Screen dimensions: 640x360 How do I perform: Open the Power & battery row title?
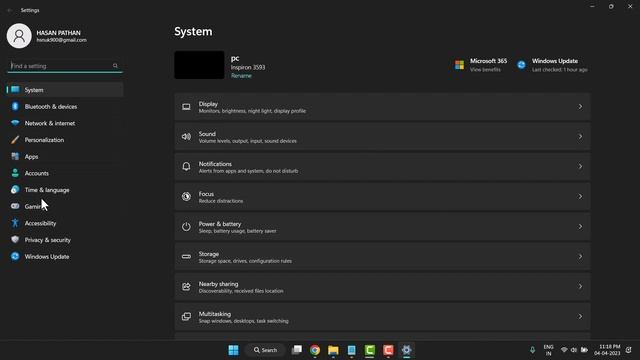pos(220,224)
